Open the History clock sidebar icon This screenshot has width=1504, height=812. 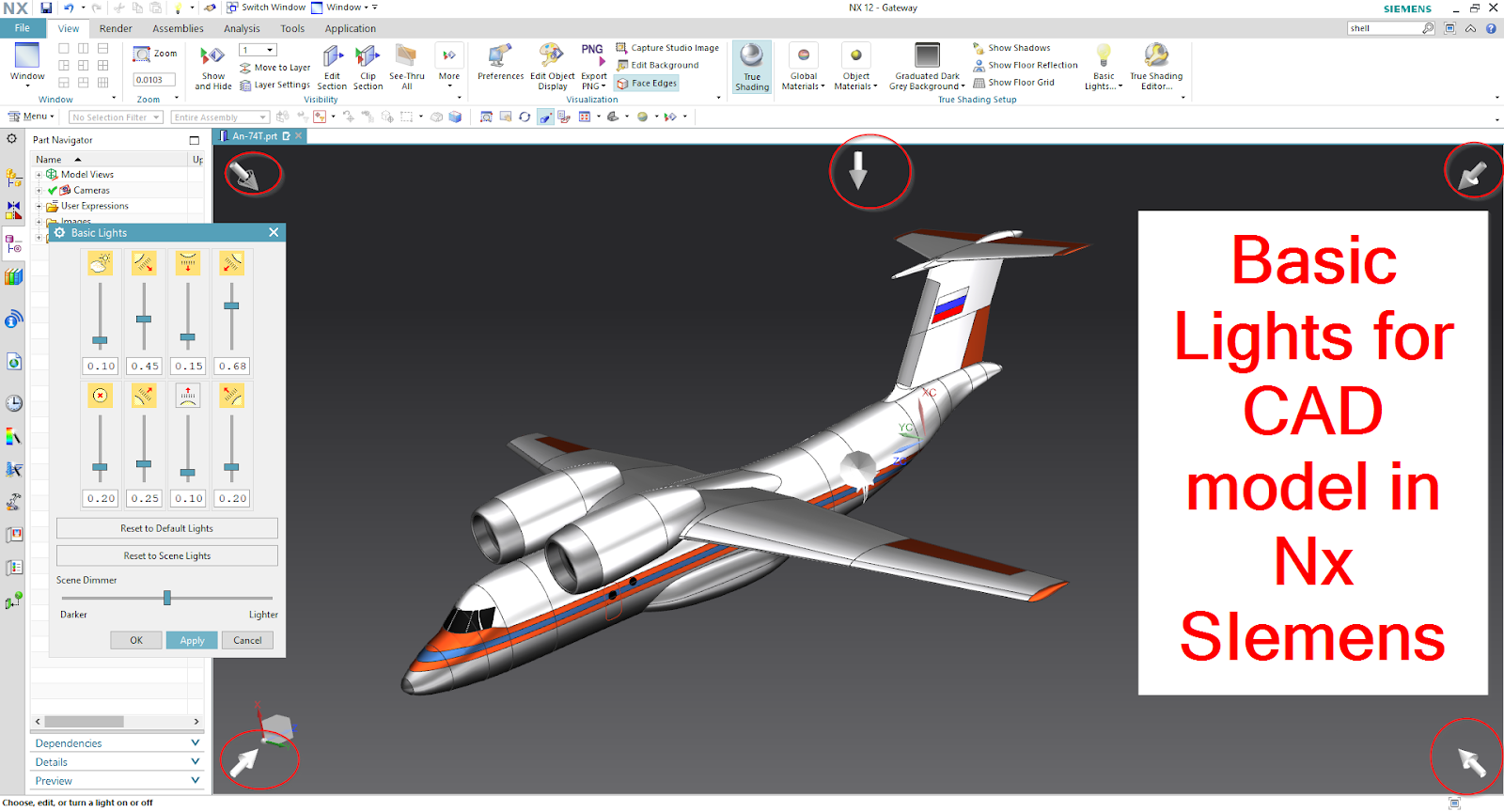pos(13,403)
